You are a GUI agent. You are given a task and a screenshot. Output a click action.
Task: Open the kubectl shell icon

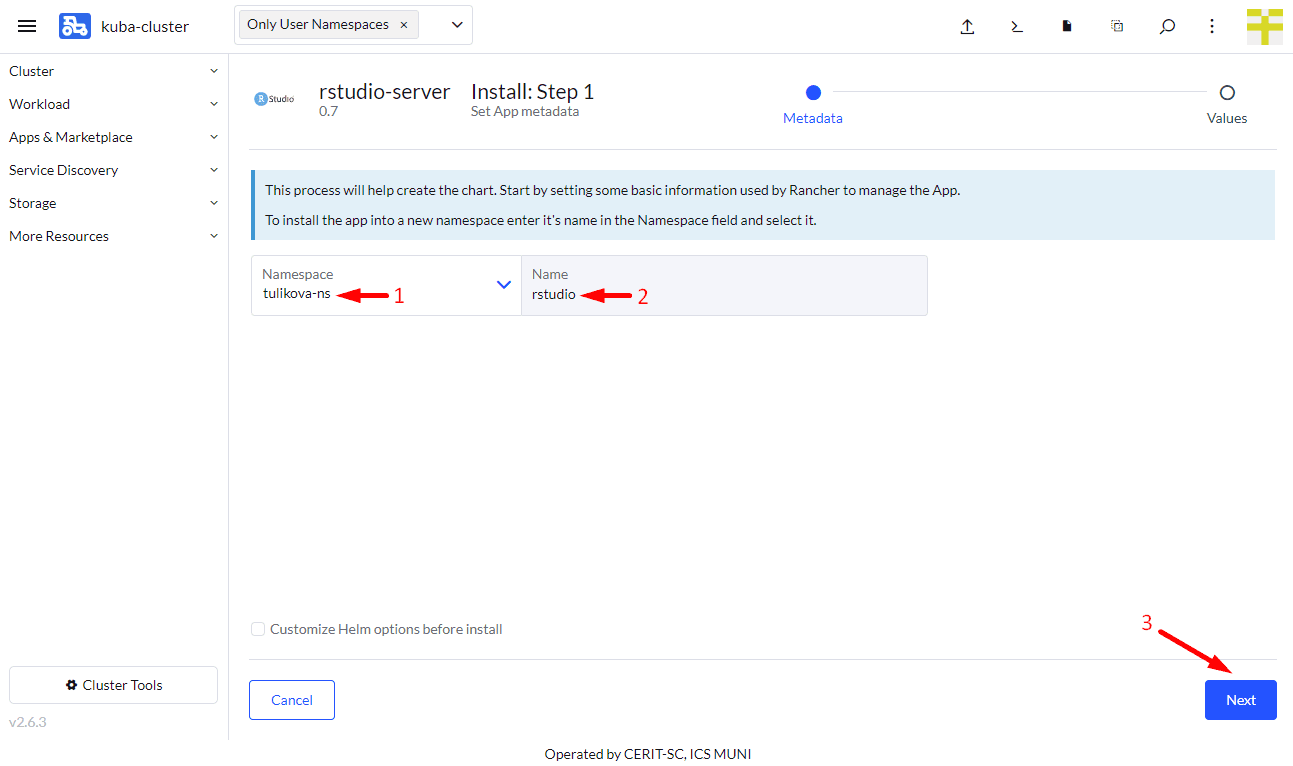coord(1017,27)
